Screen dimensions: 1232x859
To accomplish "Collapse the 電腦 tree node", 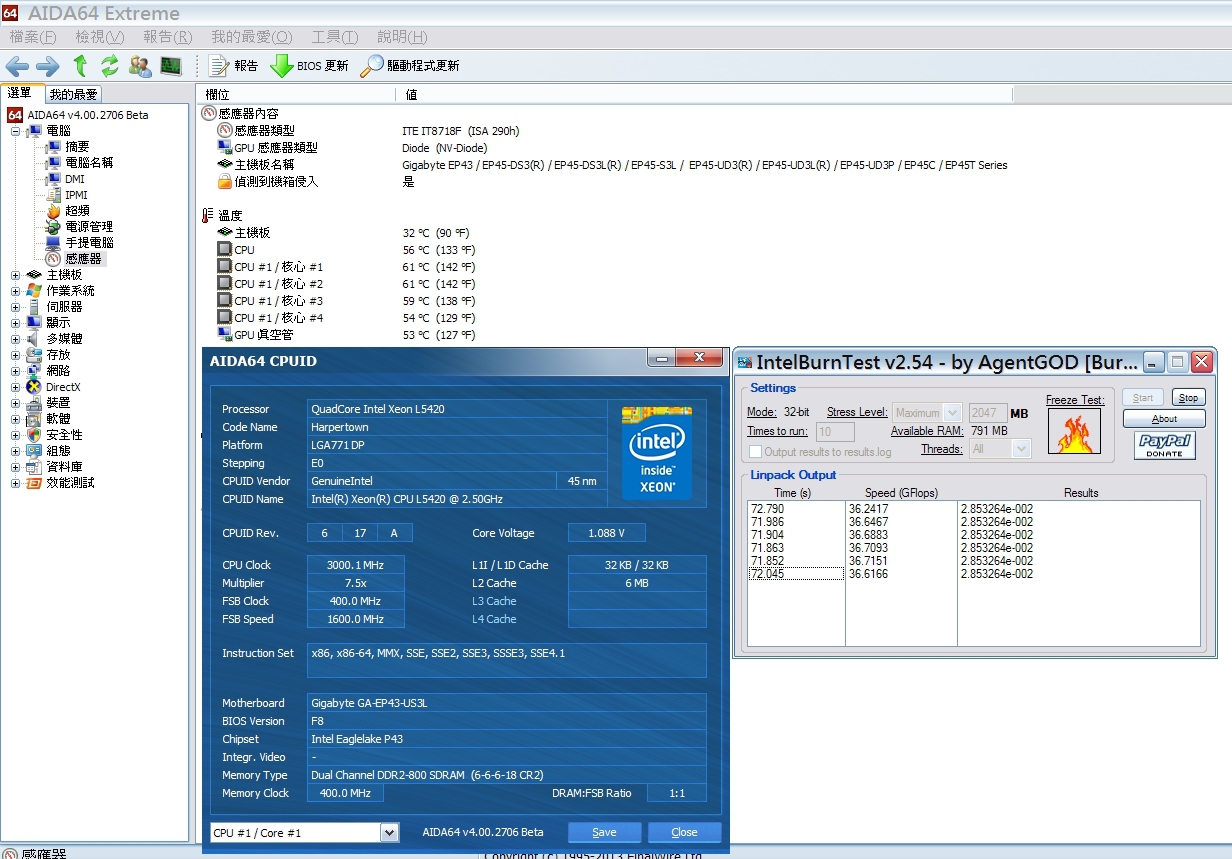I will tap(15, 131).
